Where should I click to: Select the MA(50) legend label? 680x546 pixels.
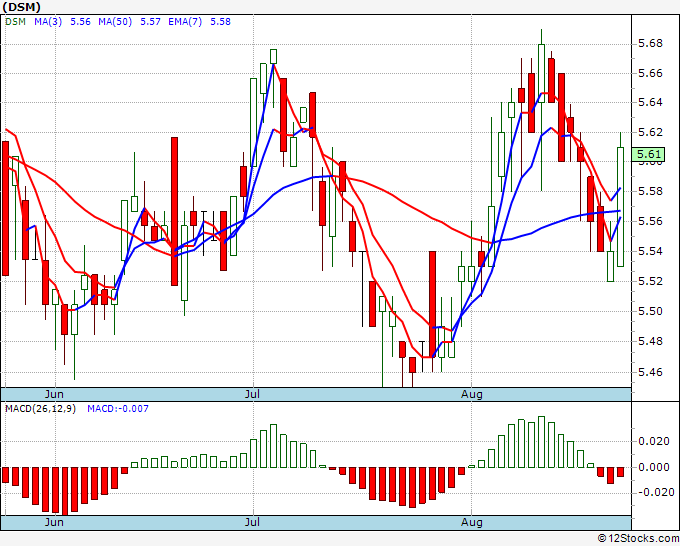tap(115, 21)
